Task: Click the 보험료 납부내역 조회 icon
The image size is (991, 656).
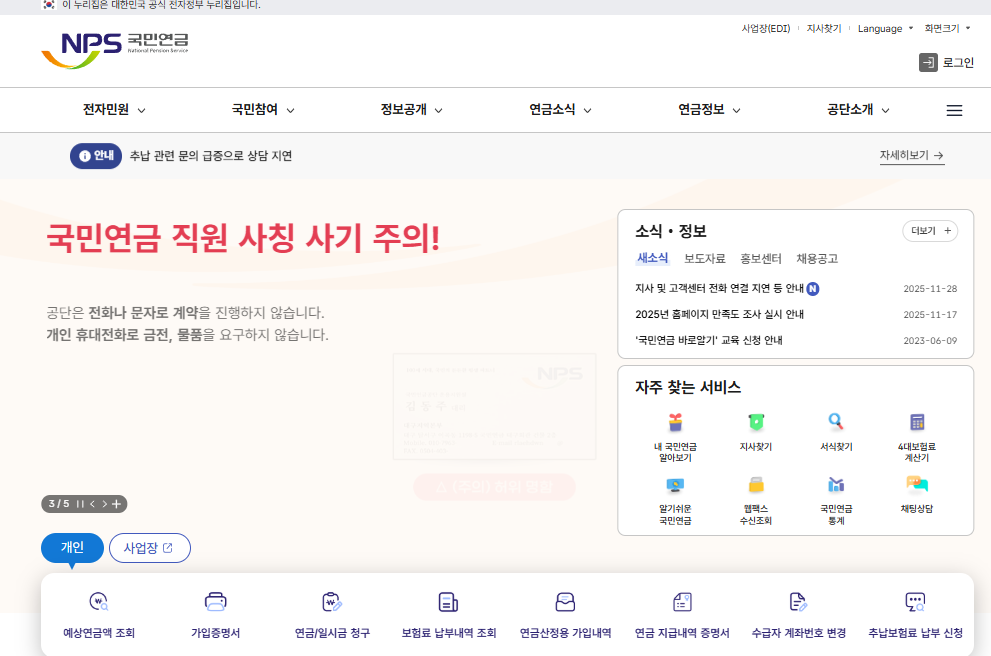Action: (448, 602)
